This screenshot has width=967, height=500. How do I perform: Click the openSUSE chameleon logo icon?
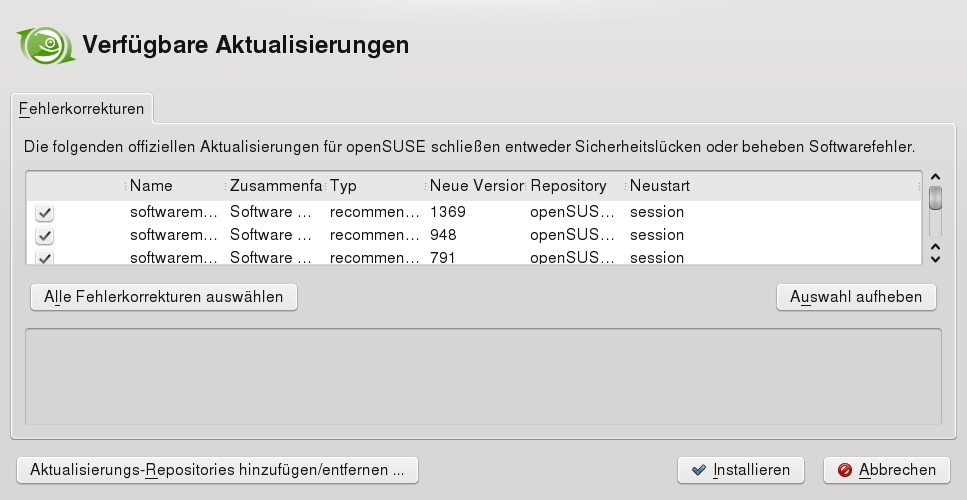[x=46, y=45]
